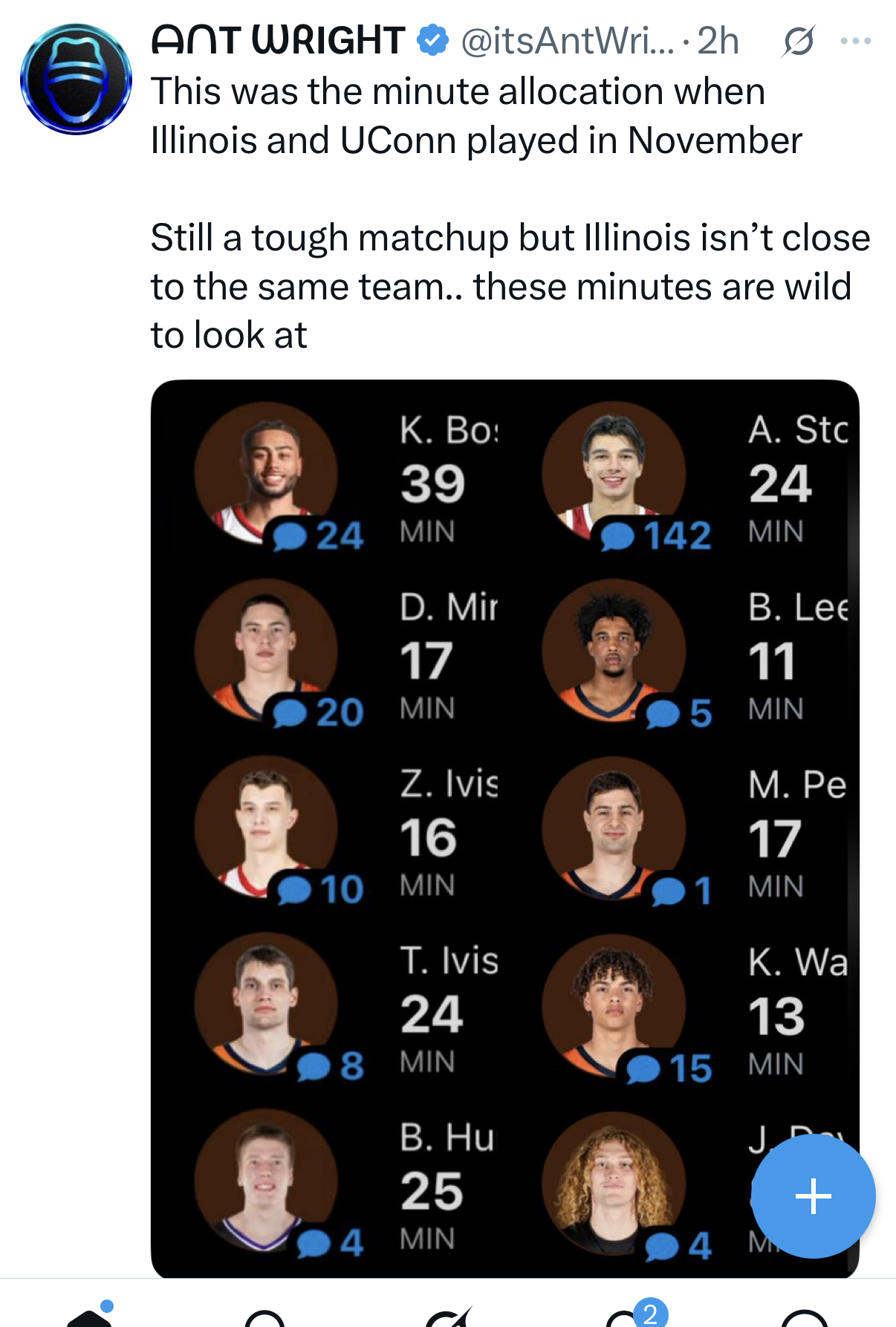
Task: Open the Grok tab in bottom bar
Action: click(448, 1317)
